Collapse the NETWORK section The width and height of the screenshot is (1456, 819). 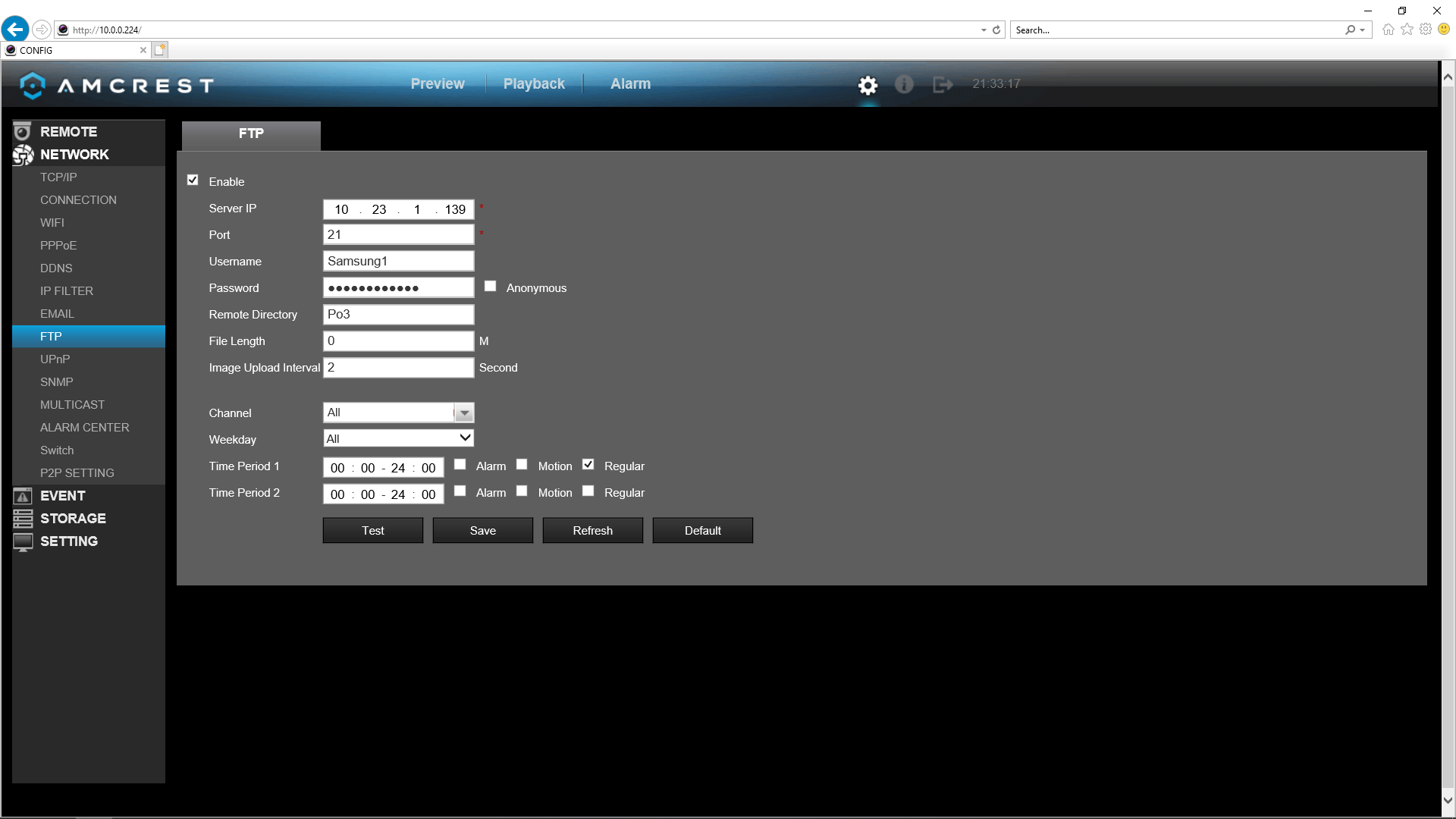click(x=74, y=155)
